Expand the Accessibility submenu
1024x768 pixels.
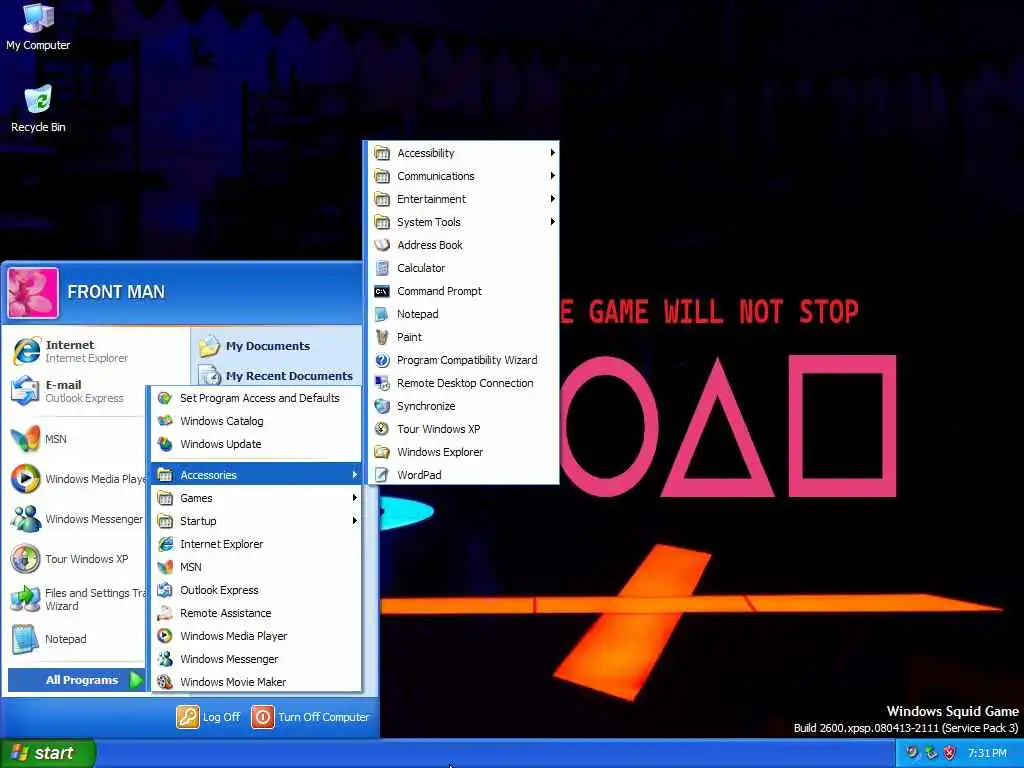click(464, 153)
